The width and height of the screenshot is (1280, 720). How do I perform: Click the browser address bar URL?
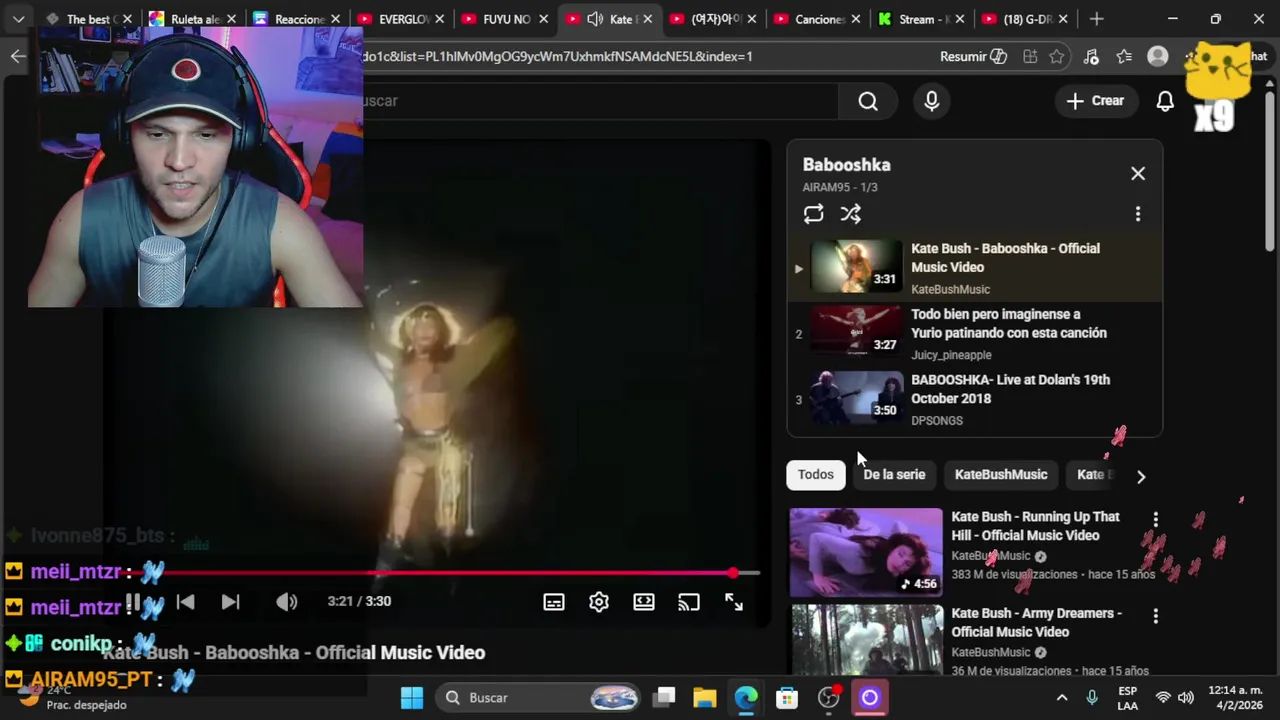(558, 57)
